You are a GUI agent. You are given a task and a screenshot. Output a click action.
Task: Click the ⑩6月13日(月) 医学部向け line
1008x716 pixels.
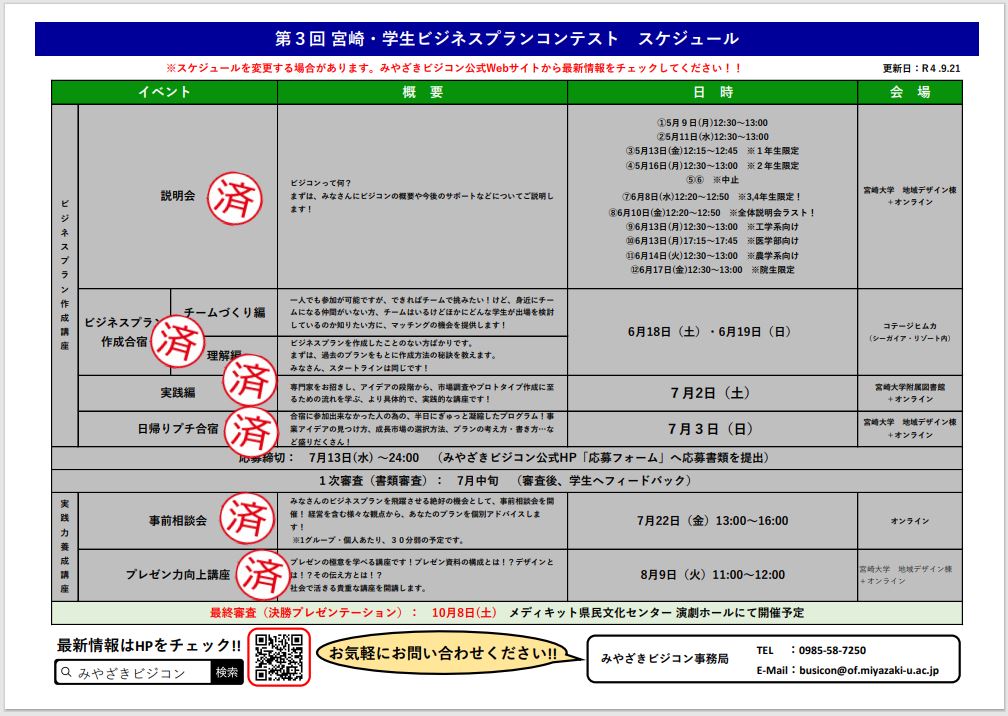click(712, 241)
